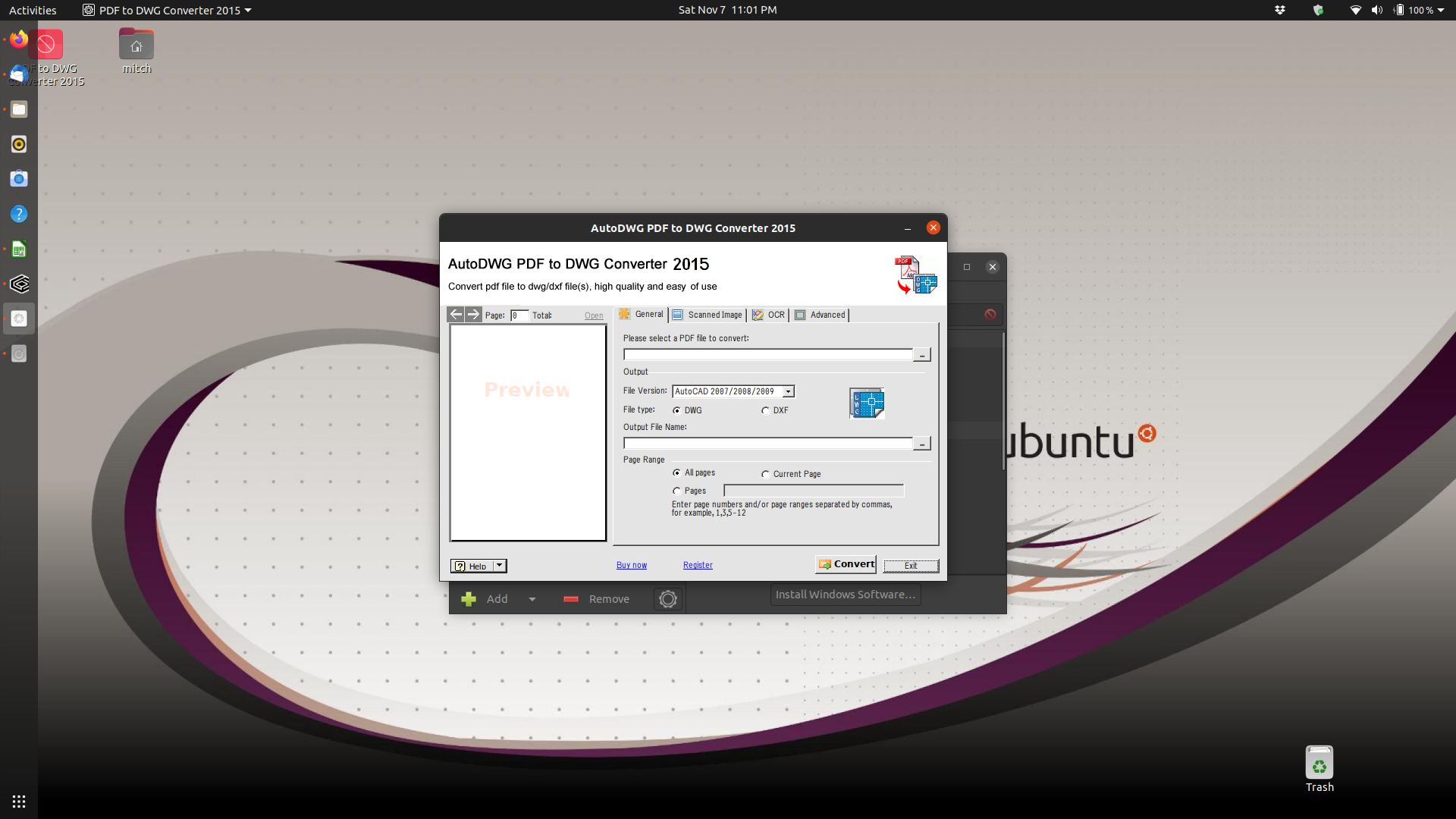Screen dimensions: 1456x819
Task: Expand the Help dropdown arrow
Action: (x=497, y=566)
